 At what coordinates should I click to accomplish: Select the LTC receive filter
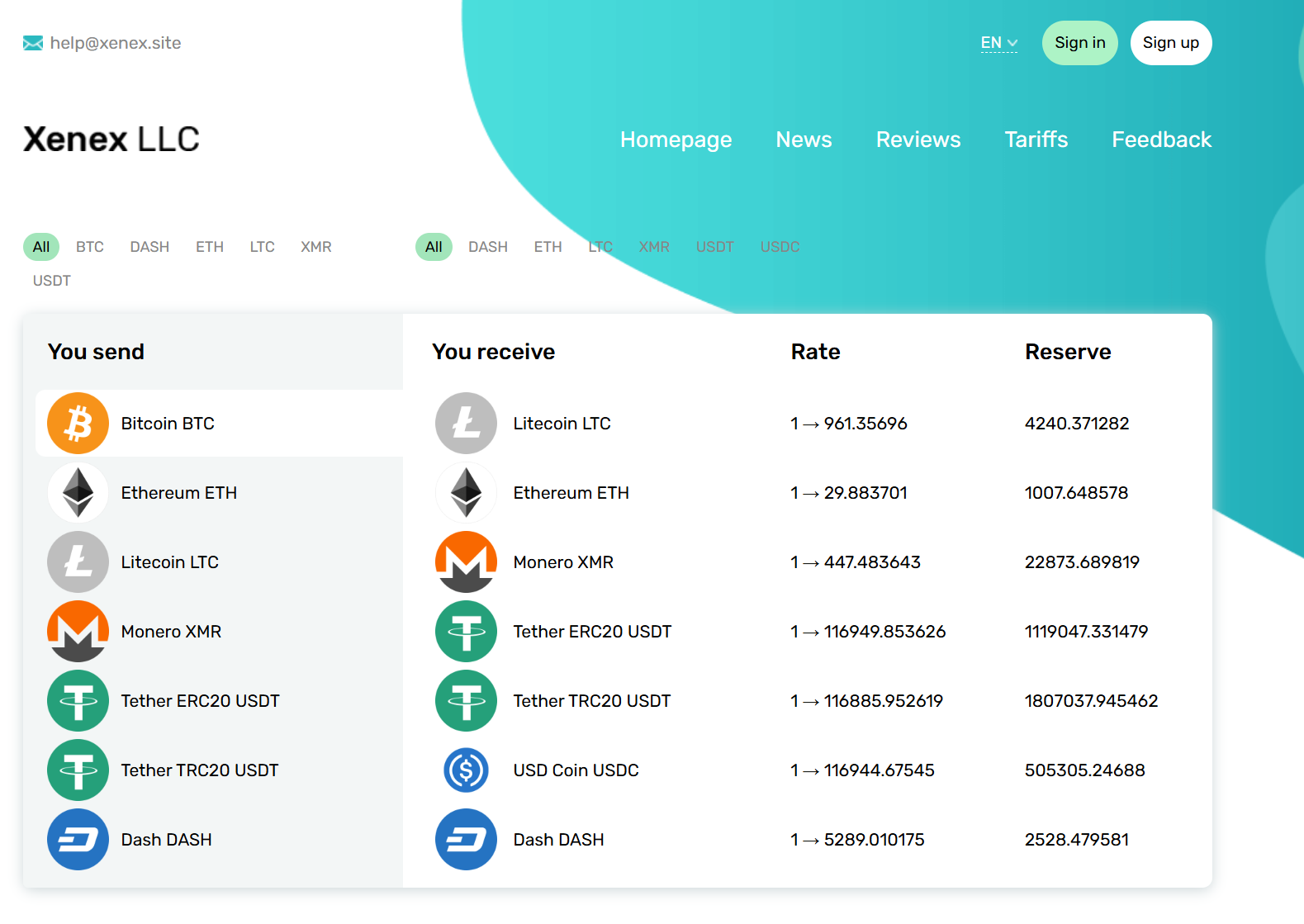coord(600,247)
